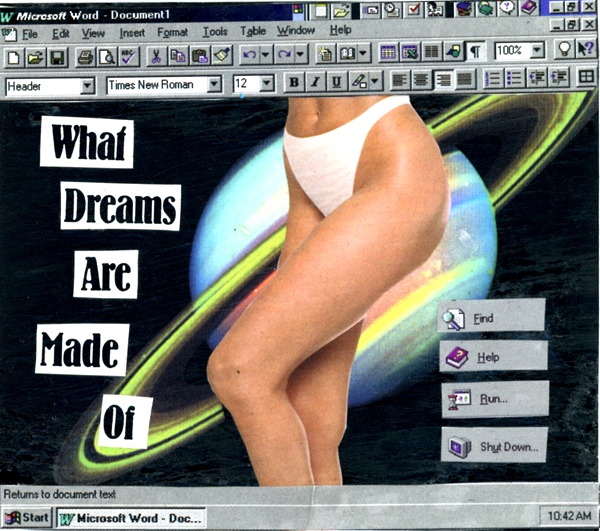Toggle Bold formatting button

(x=295, y=82)
